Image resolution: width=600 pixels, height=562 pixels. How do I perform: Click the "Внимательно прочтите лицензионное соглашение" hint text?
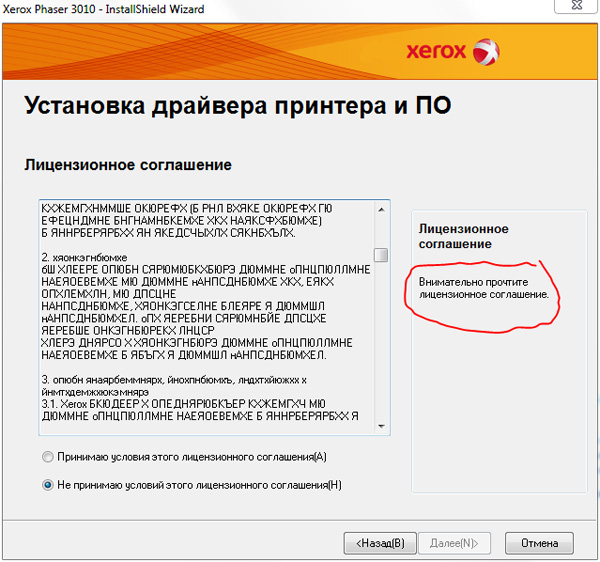click(x=483, y=288)
